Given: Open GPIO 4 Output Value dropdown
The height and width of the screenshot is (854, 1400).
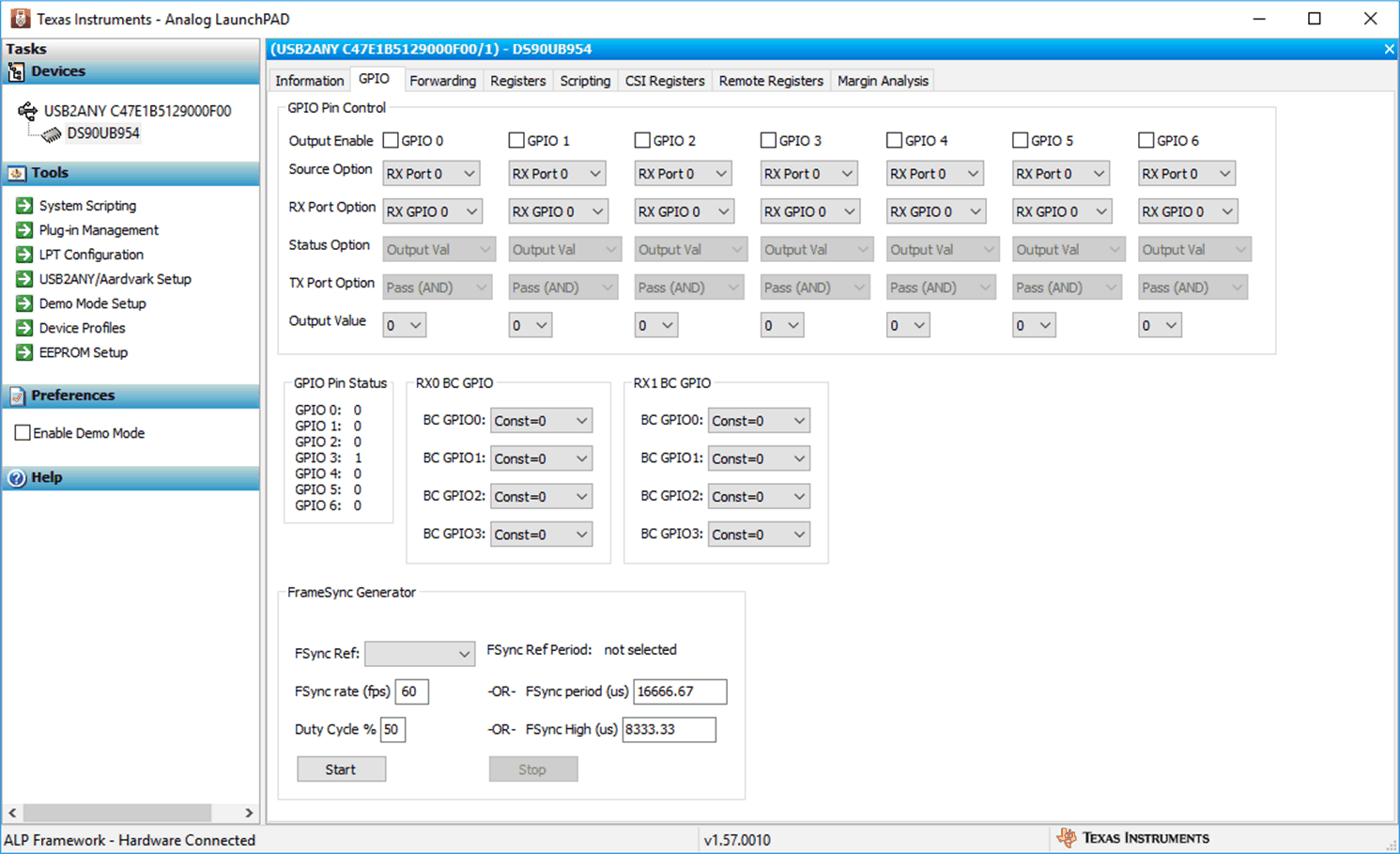Looking at the screenshot, I should pyautogui.click(x=908, y=325).
